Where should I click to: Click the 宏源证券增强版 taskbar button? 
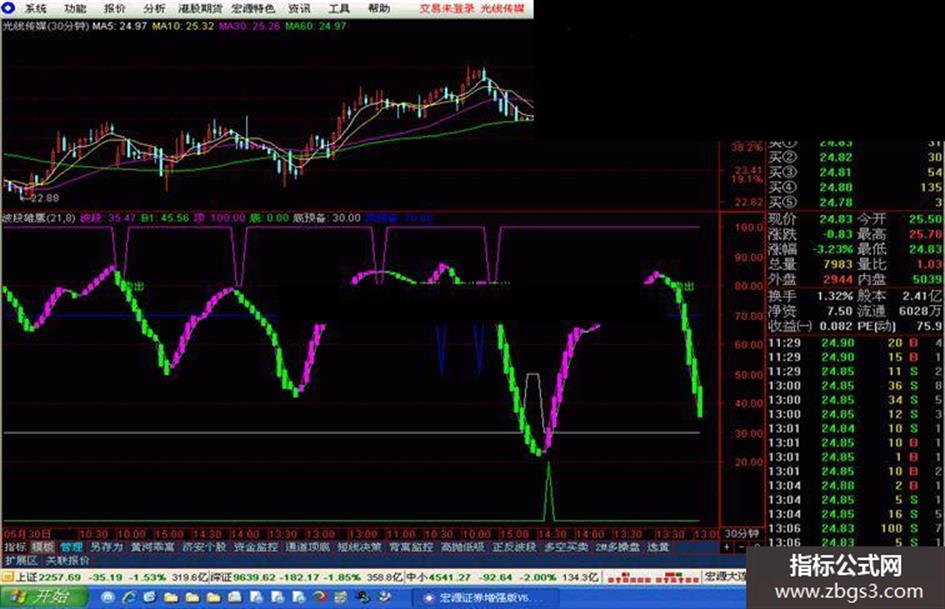pos(485,598)
